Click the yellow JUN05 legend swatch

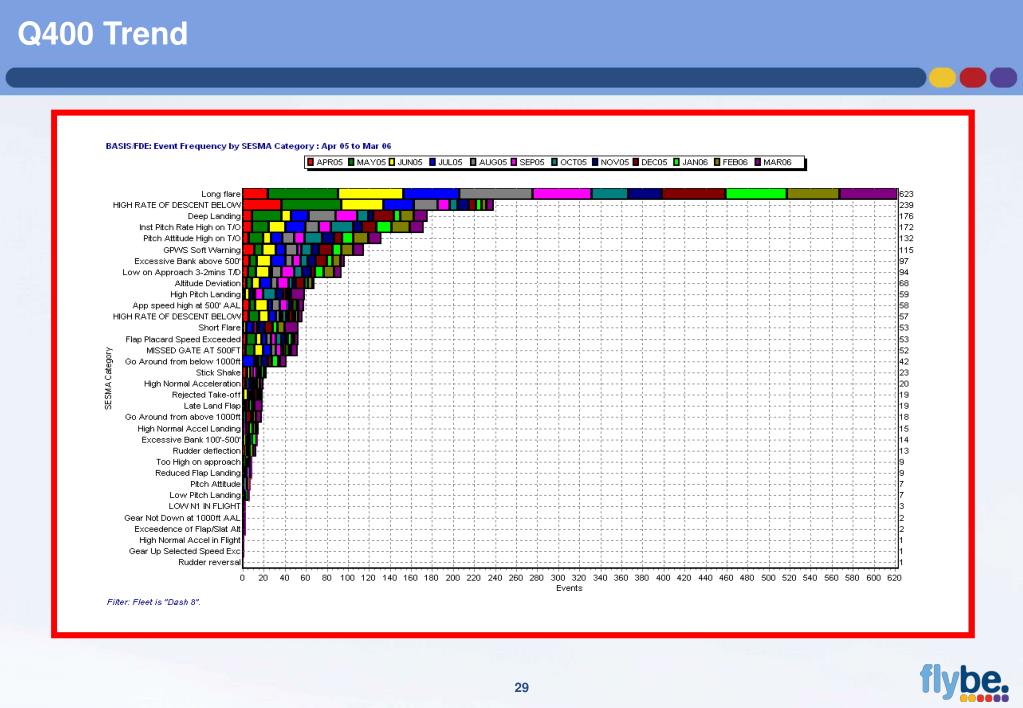click(x=392, y=162)
